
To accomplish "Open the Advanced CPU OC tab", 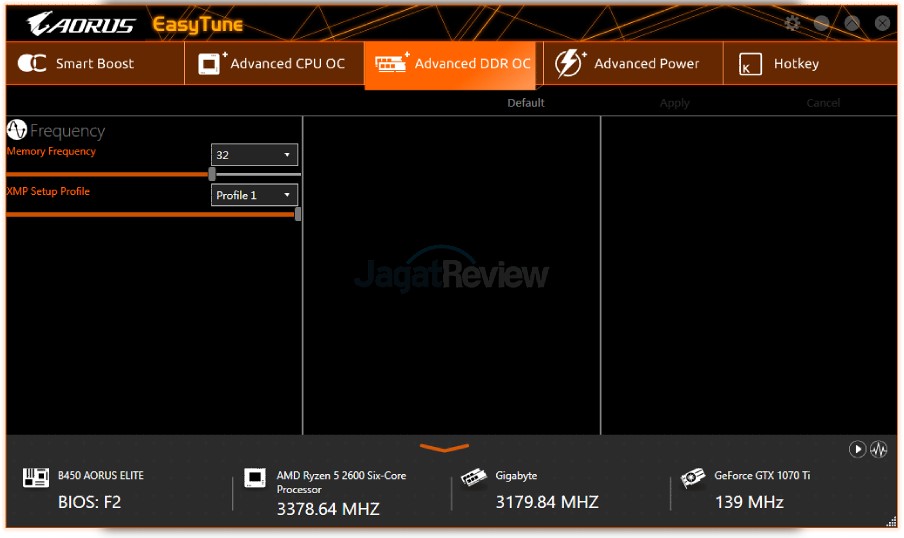I will click(273, 64).
